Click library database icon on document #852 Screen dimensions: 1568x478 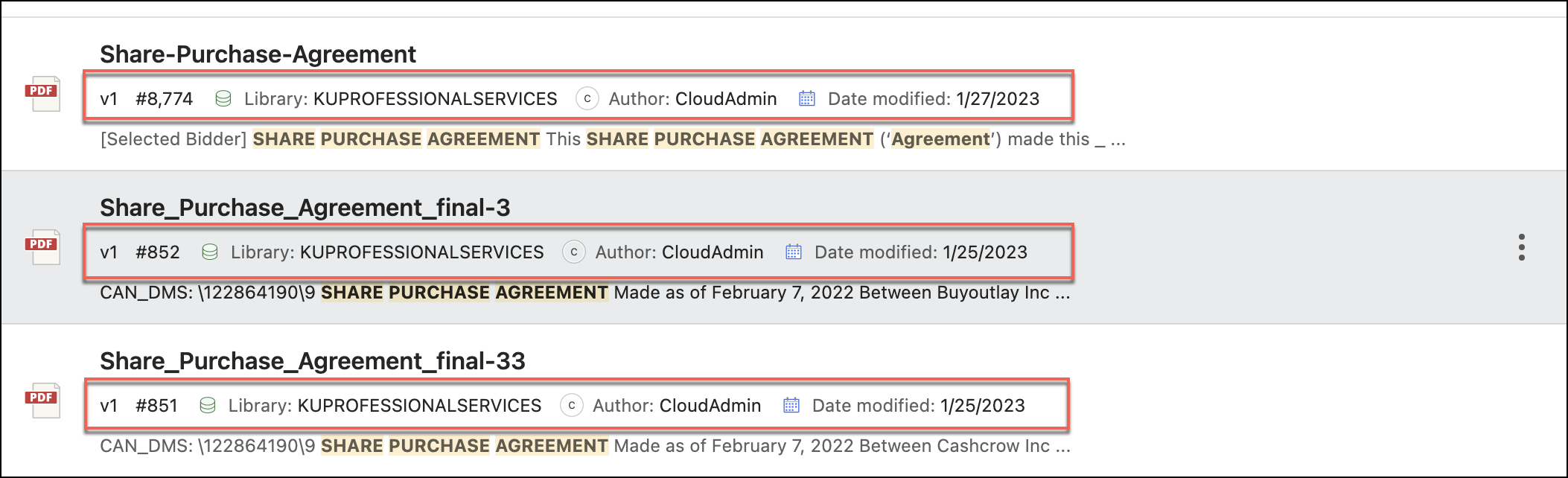pyautogui.click(x=210, y=252)
